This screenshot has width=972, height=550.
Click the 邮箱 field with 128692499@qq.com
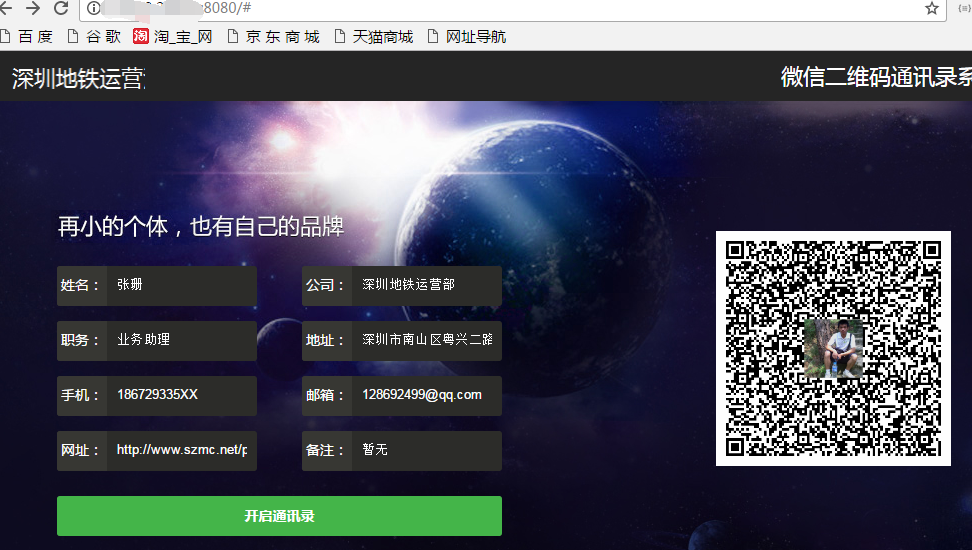(x=426, y=395)
